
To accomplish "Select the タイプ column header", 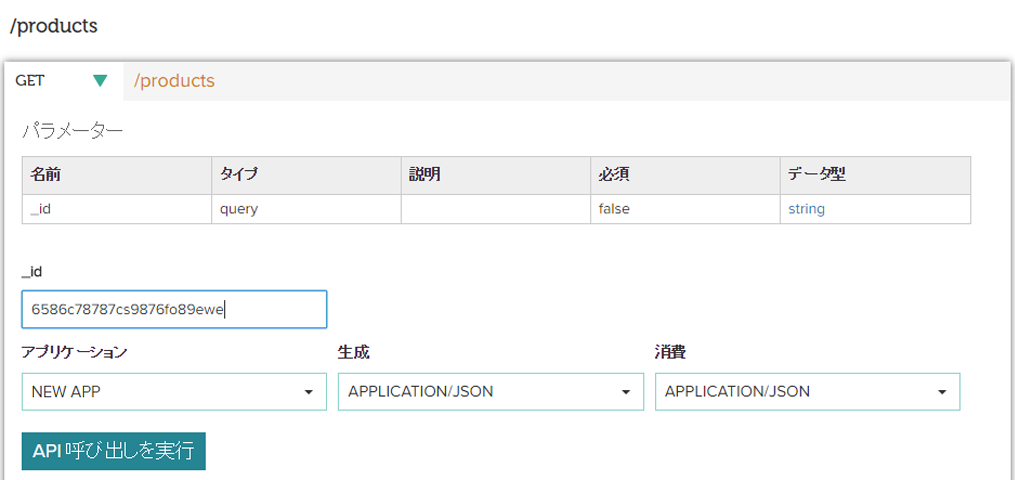I will pos(239,175).
